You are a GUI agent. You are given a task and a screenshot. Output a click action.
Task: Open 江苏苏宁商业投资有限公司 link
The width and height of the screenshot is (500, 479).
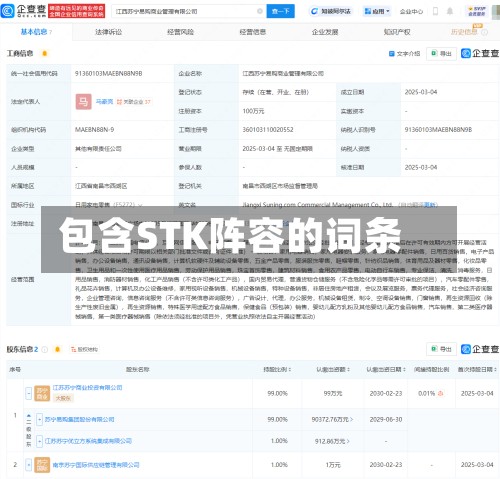(x=87, y=388)
